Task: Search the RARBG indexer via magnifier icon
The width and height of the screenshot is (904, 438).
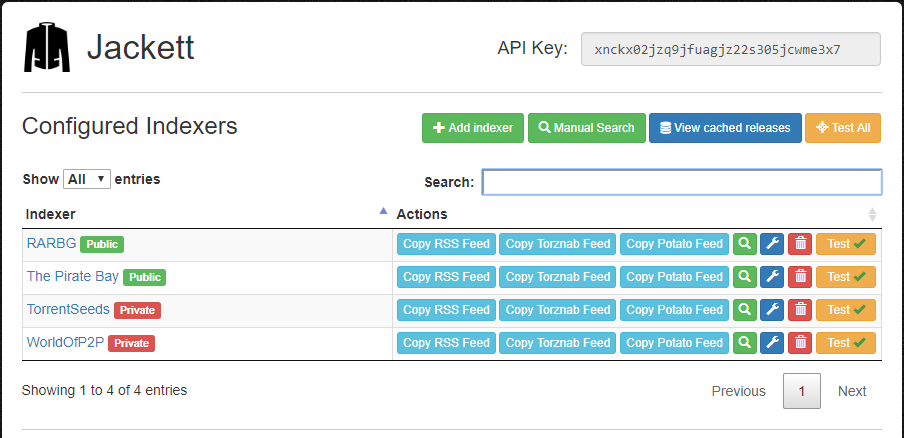Action: pyautogui.click(x=744, y=244)
